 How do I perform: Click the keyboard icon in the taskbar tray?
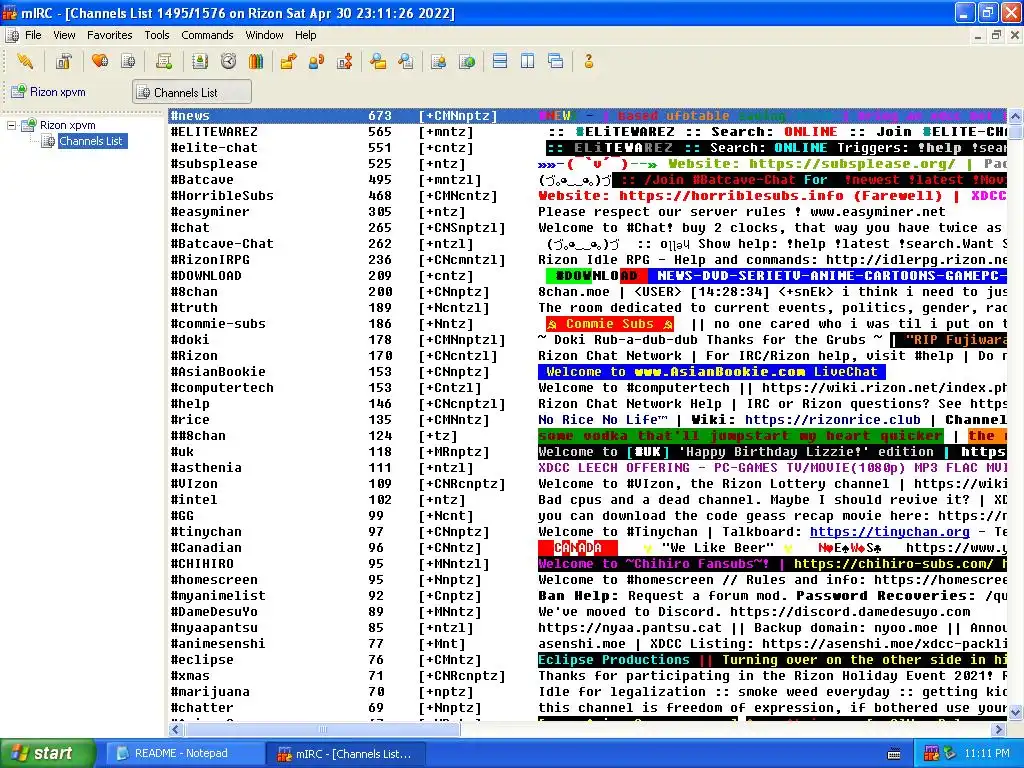894,754
